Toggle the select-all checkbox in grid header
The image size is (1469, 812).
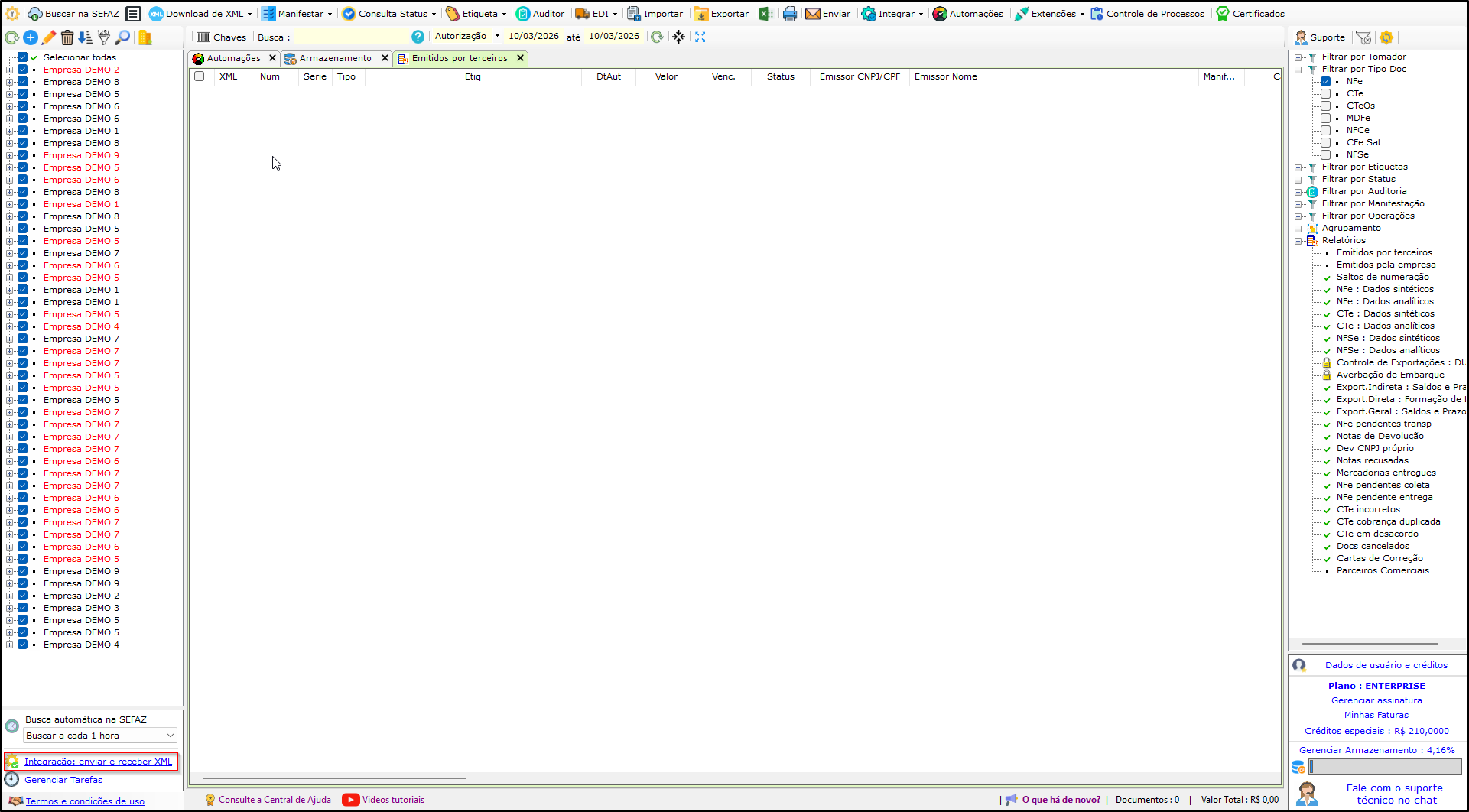200,76
